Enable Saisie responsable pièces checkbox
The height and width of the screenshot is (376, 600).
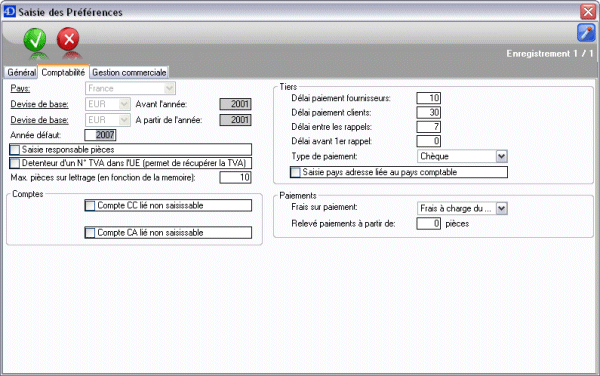click(15, 150)
